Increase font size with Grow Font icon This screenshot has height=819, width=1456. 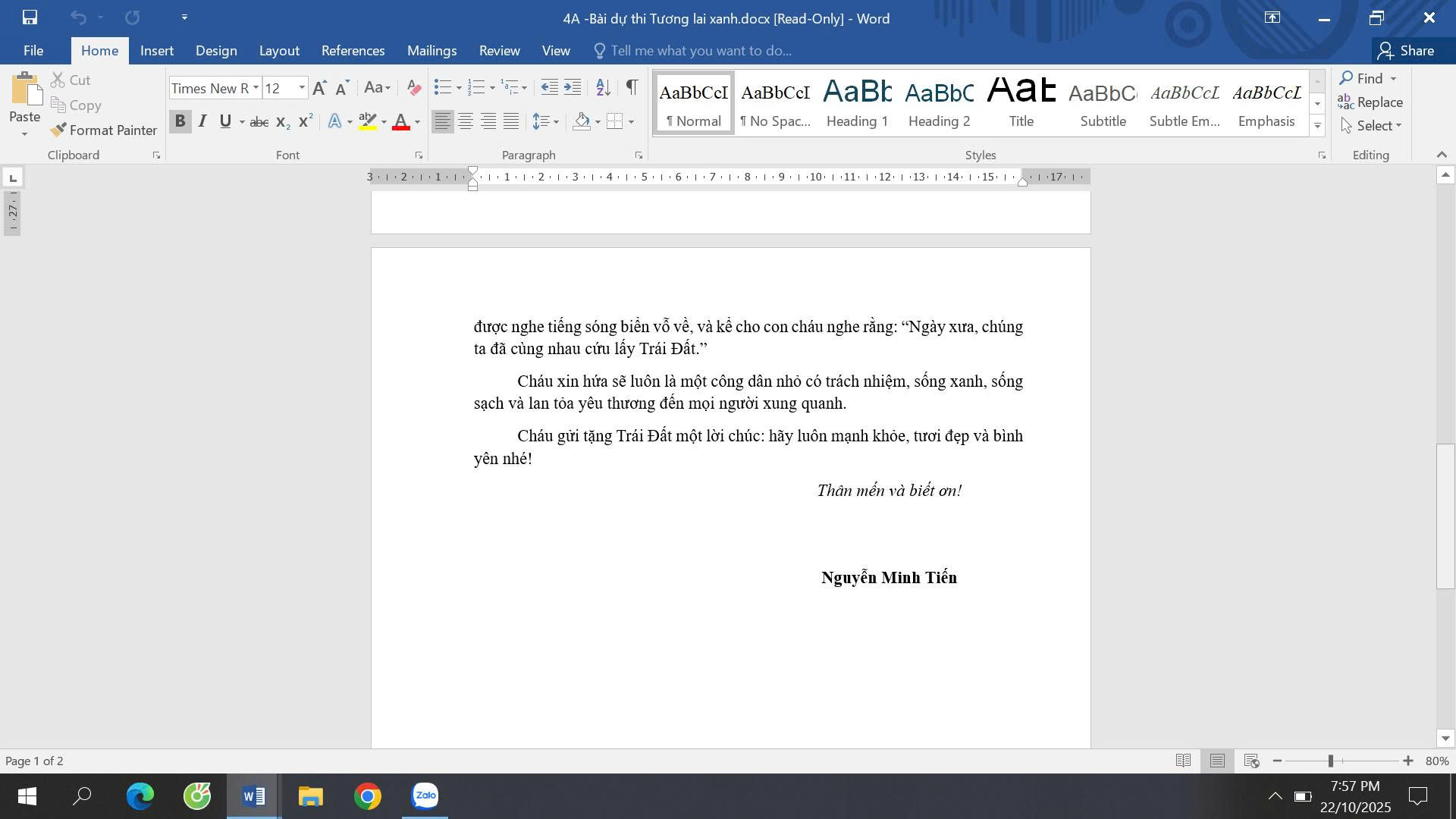click(320, 88)
